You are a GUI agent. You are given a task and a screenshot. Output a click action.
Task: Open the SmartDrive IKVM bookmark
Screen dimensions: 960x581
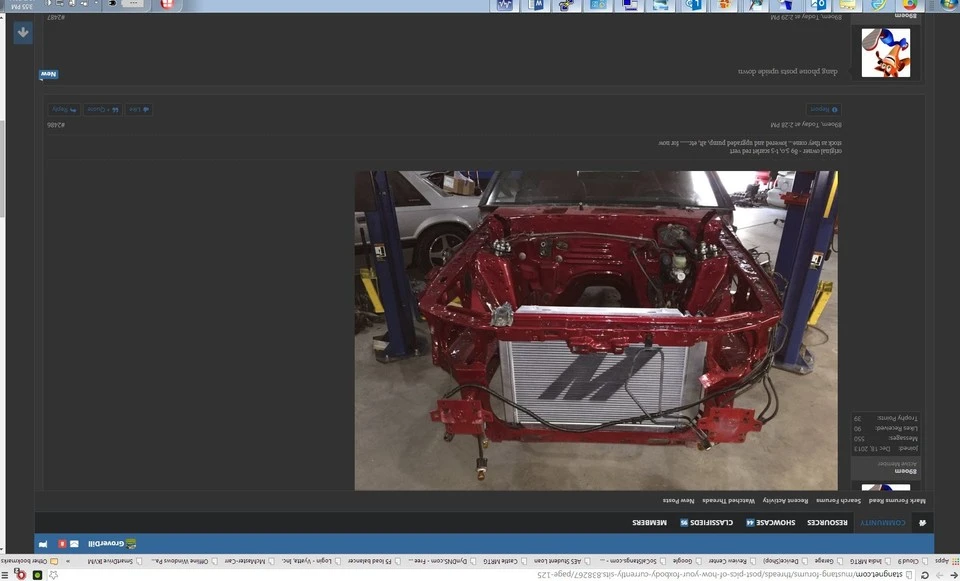114,561
